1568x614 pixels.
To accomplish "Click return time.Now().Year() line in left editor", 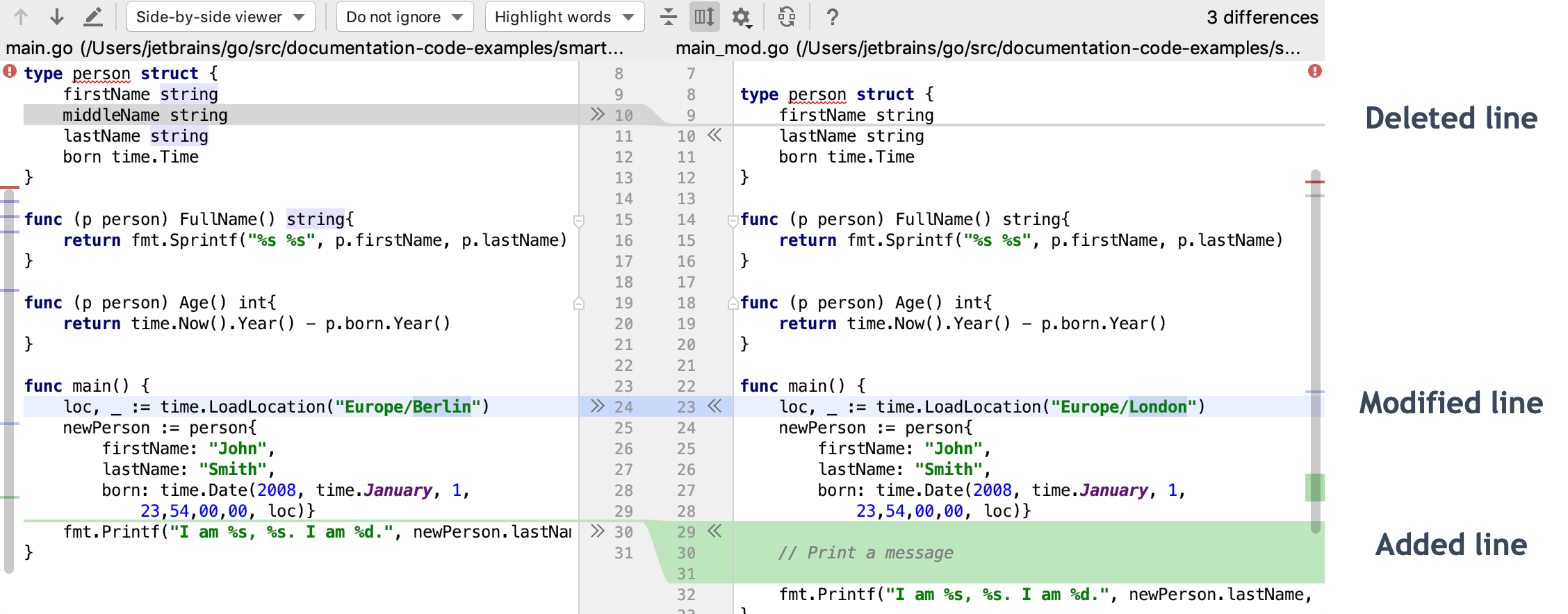I will click(257, 324).
